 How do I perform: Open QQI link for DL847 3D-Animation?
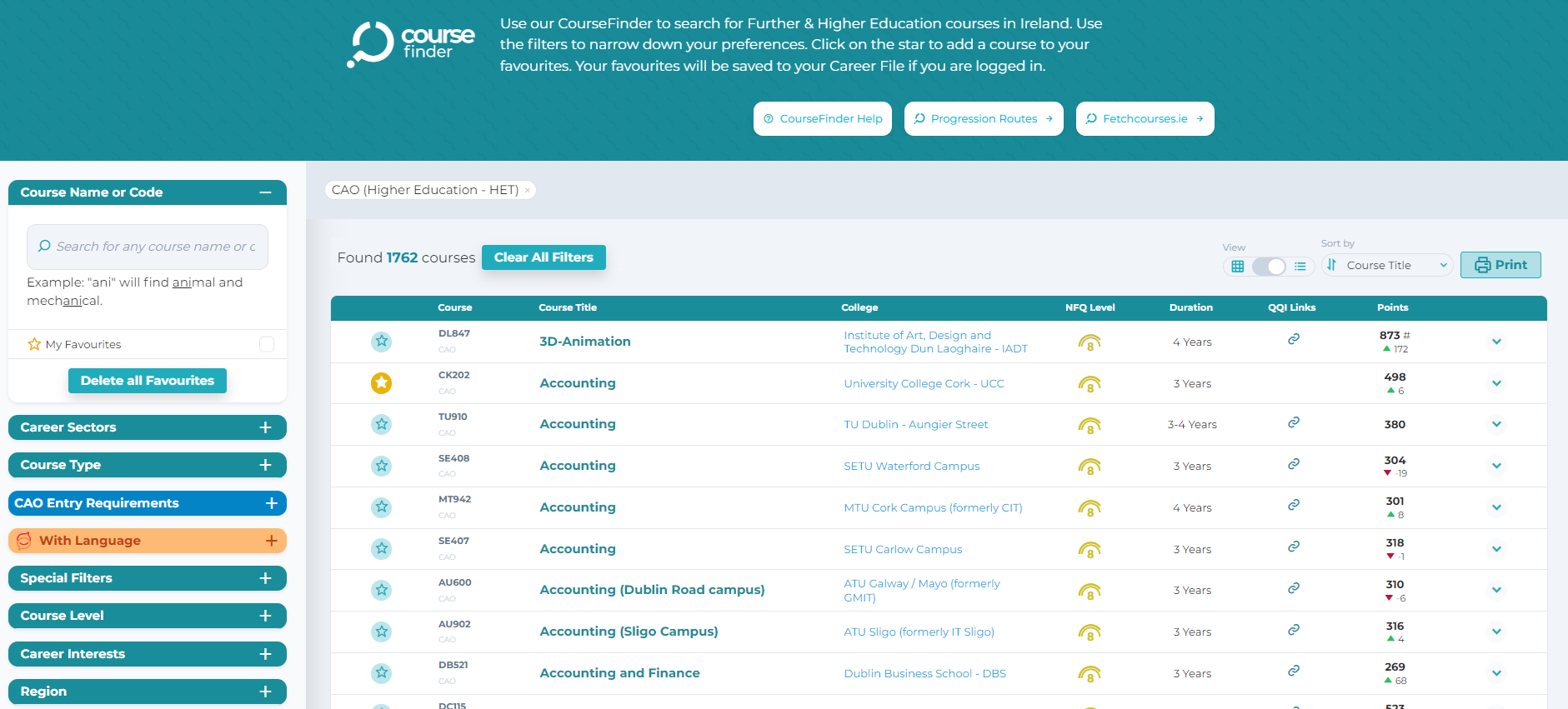pos(1294,339)
